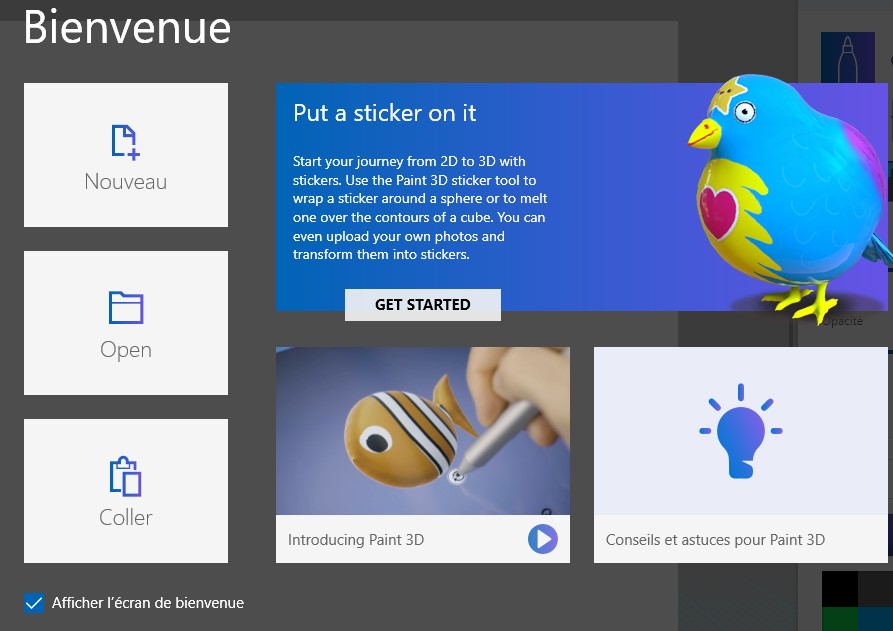Pick the dark blue color swatch

click(x=875, y=619)
